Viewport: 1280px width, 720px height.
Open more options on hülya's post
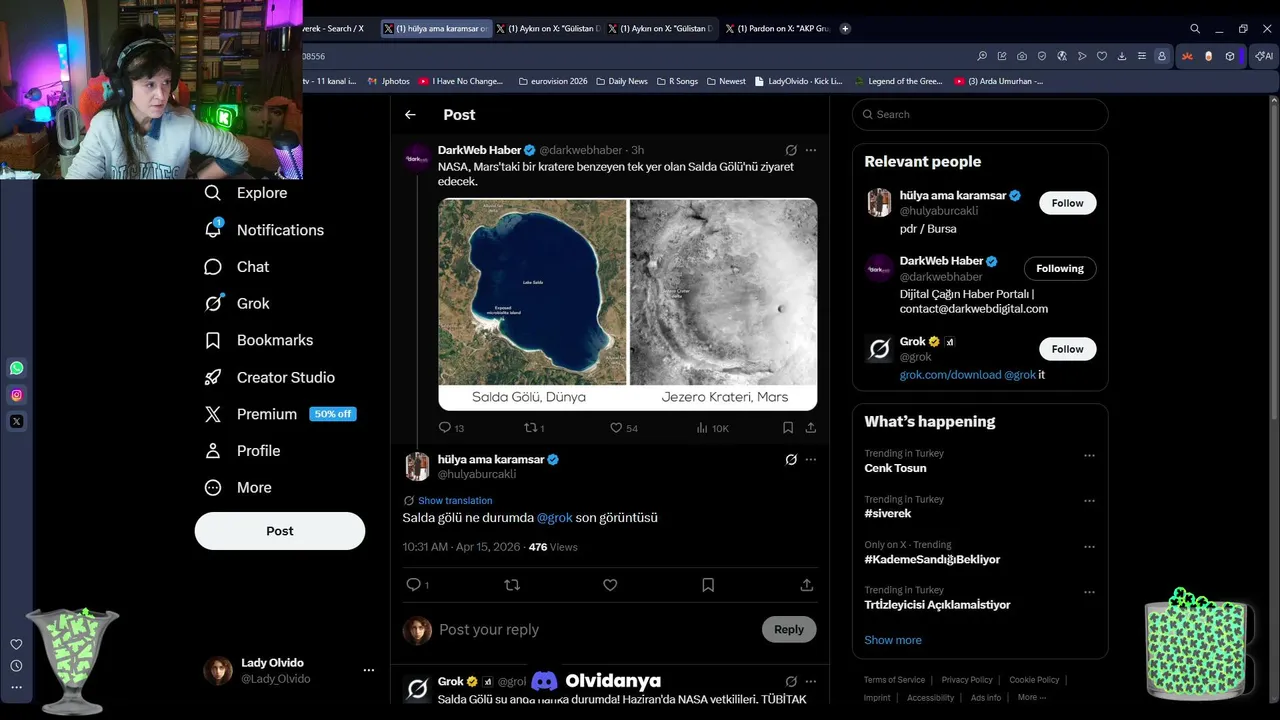pos(811,460)
